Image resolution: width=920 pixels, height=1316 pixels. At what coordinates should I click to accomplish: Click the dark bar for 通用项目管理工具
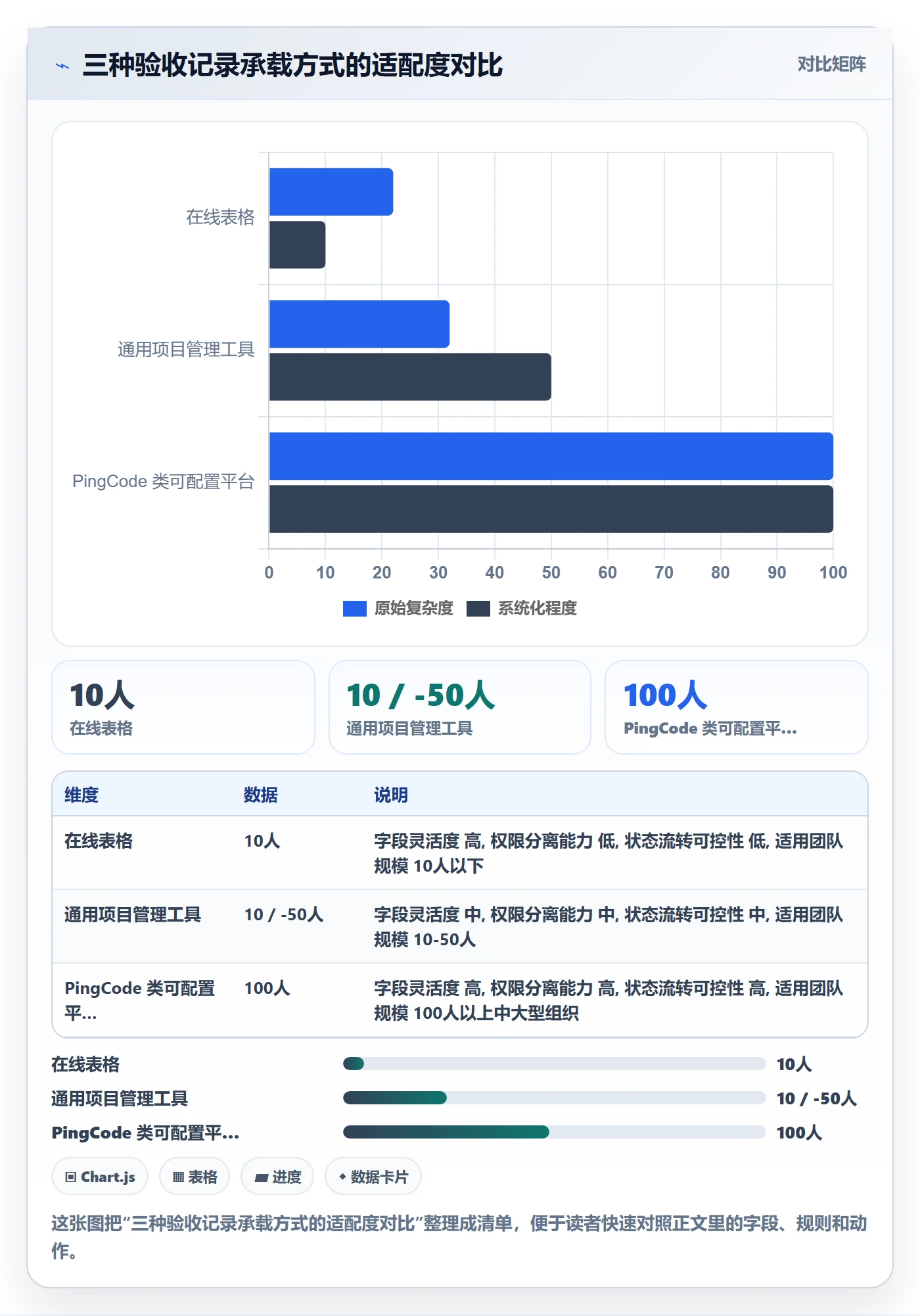click(x=410, y=377)
